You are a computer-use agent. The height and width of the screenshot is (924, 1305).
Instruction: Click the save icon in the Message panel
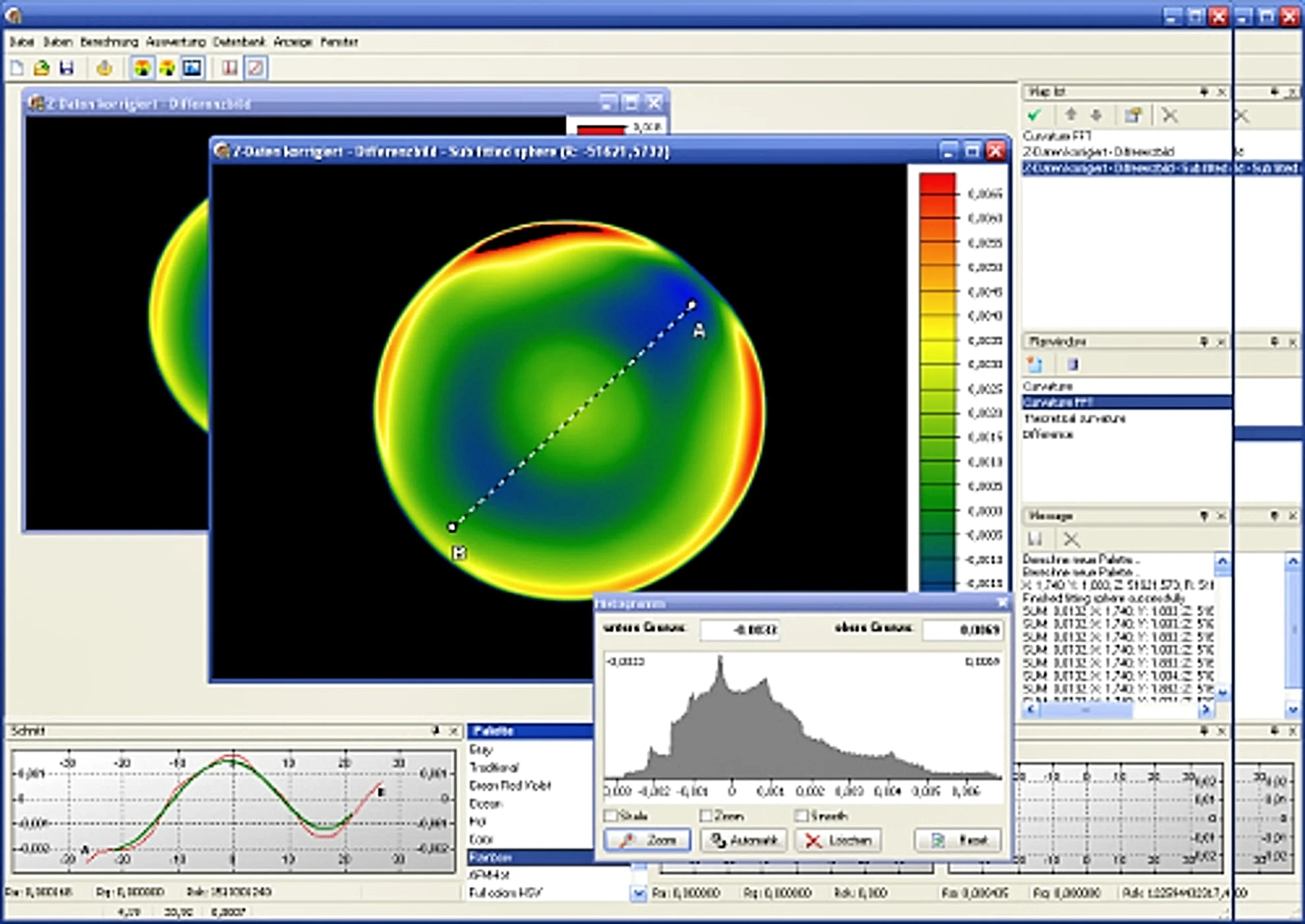click(x=1035, y=538)
